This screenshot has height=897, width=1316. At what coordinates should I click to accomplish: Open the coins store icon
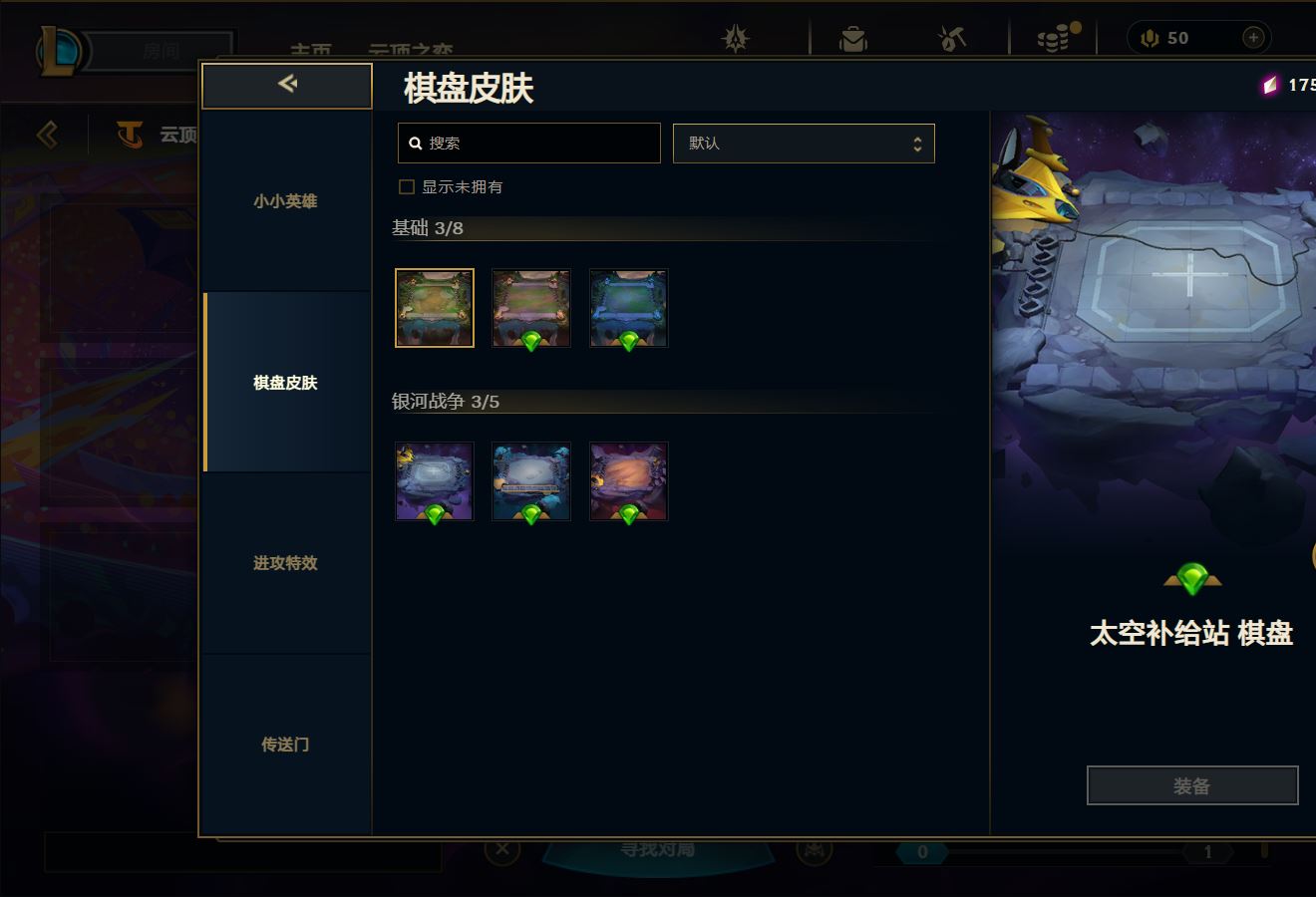[1057, 38]
